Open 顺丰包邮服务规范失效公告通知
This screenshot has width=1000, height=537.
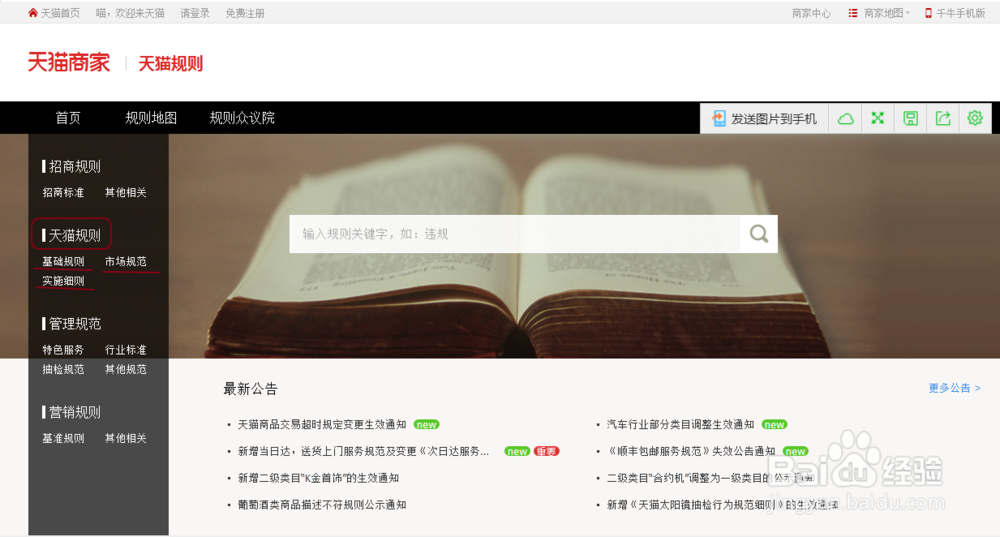[x=691, y=452]
